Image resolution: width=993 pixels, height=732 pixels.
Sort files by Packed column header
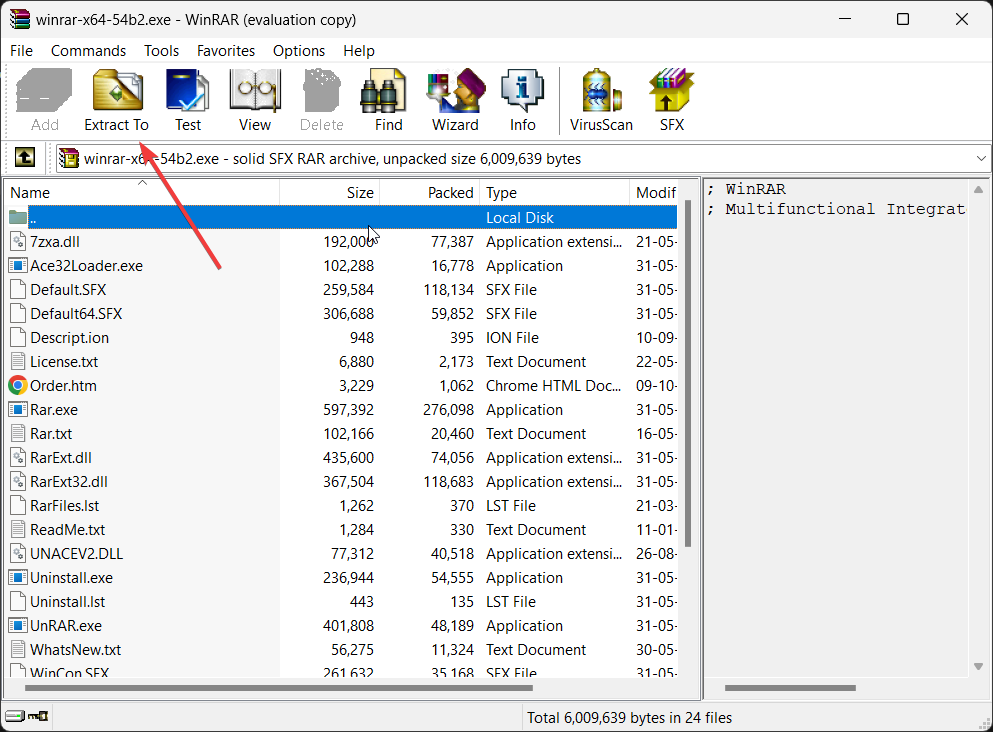pos(429,192)
